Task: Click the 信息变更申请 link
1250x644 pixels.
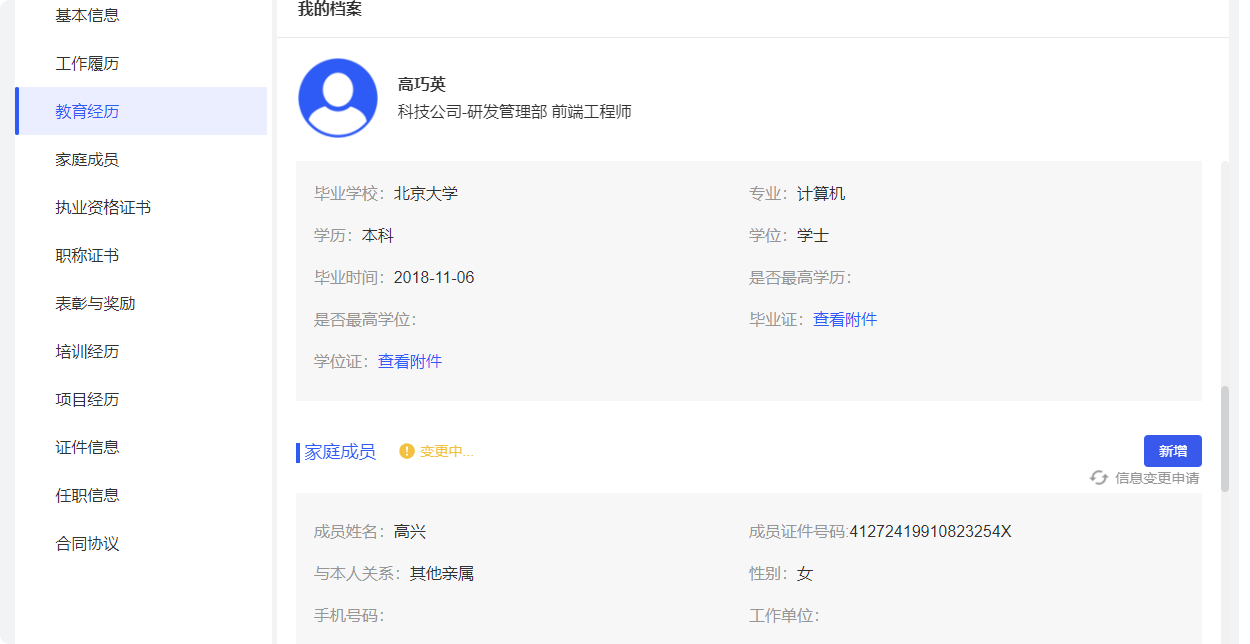Action: coord(1157,478)
